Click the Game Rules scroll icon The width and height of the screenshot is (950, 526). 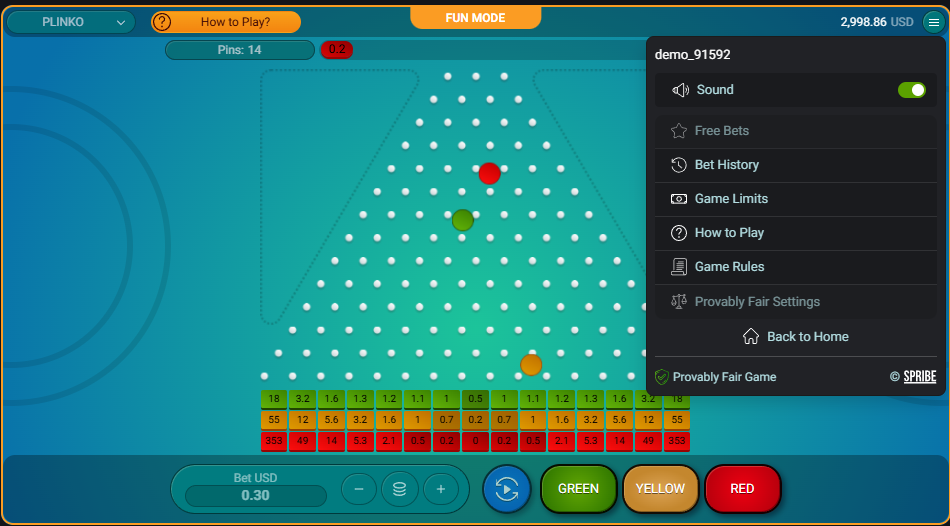tap(679, 267)
